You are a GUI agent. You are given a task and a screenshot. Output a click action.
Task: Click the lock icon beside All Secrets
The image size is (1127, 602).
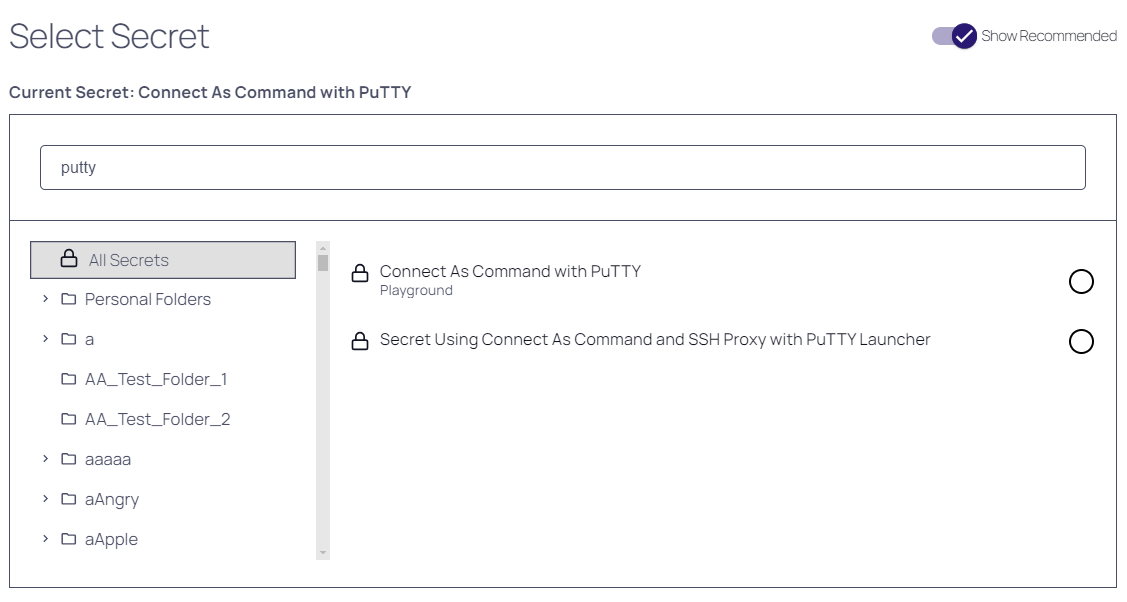[69, 259]
